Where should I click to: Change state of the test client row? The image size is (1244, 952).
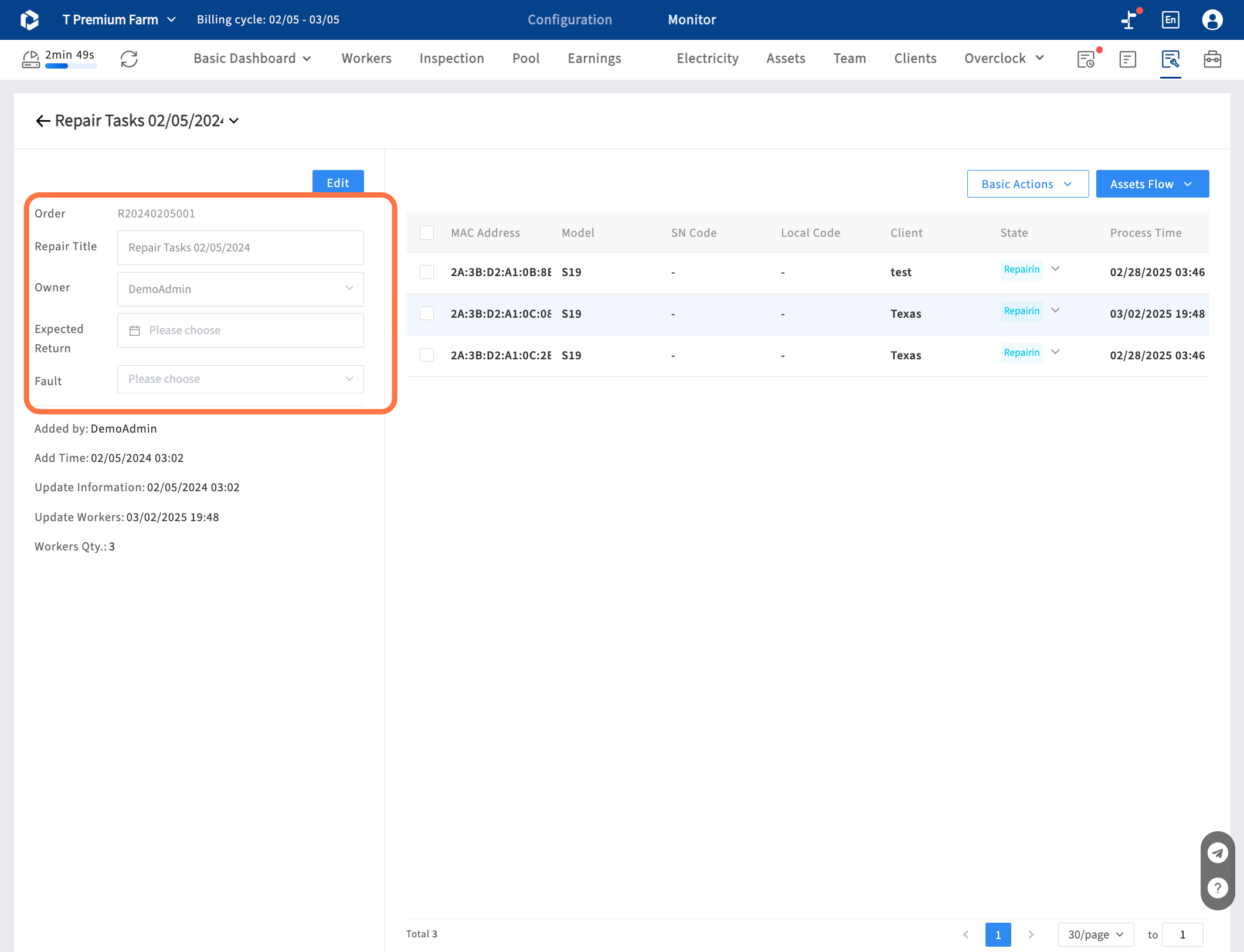pos(1055,269)
